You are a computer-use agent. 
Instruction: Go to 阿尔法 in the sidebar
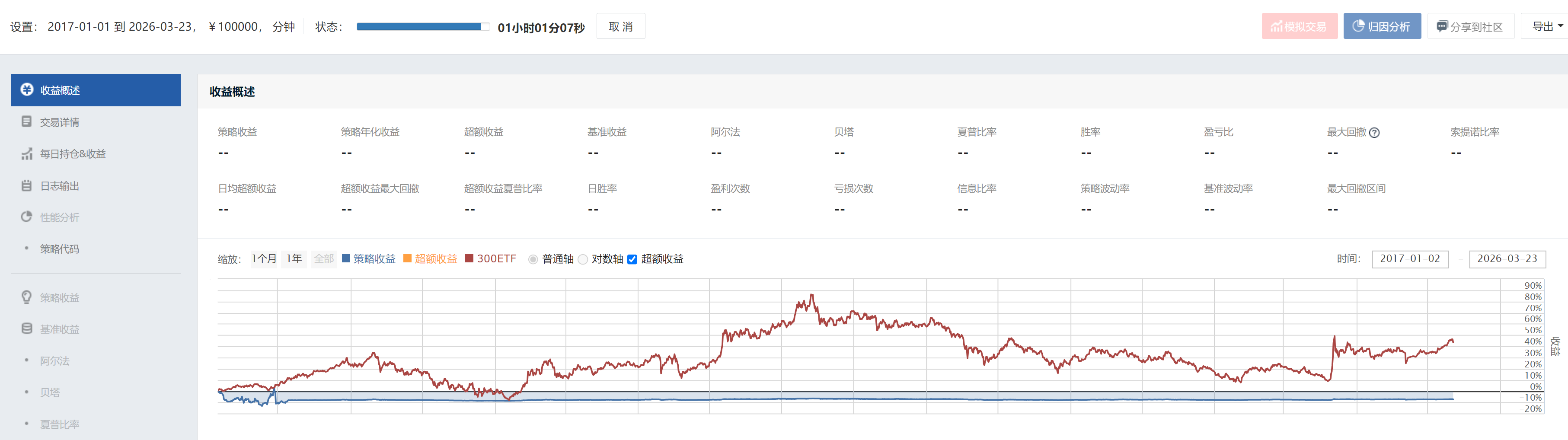pyautogui.click(x=55, y=361)
